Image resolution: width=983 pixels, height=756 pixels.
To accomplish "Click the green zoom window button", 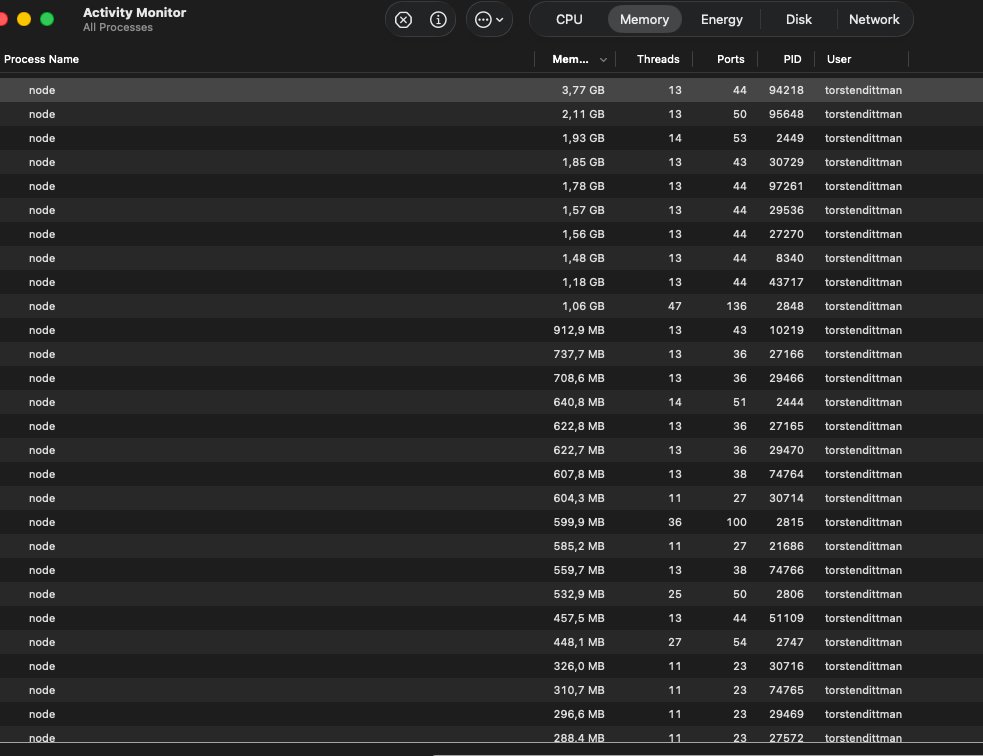I will (x=47, y=19).
